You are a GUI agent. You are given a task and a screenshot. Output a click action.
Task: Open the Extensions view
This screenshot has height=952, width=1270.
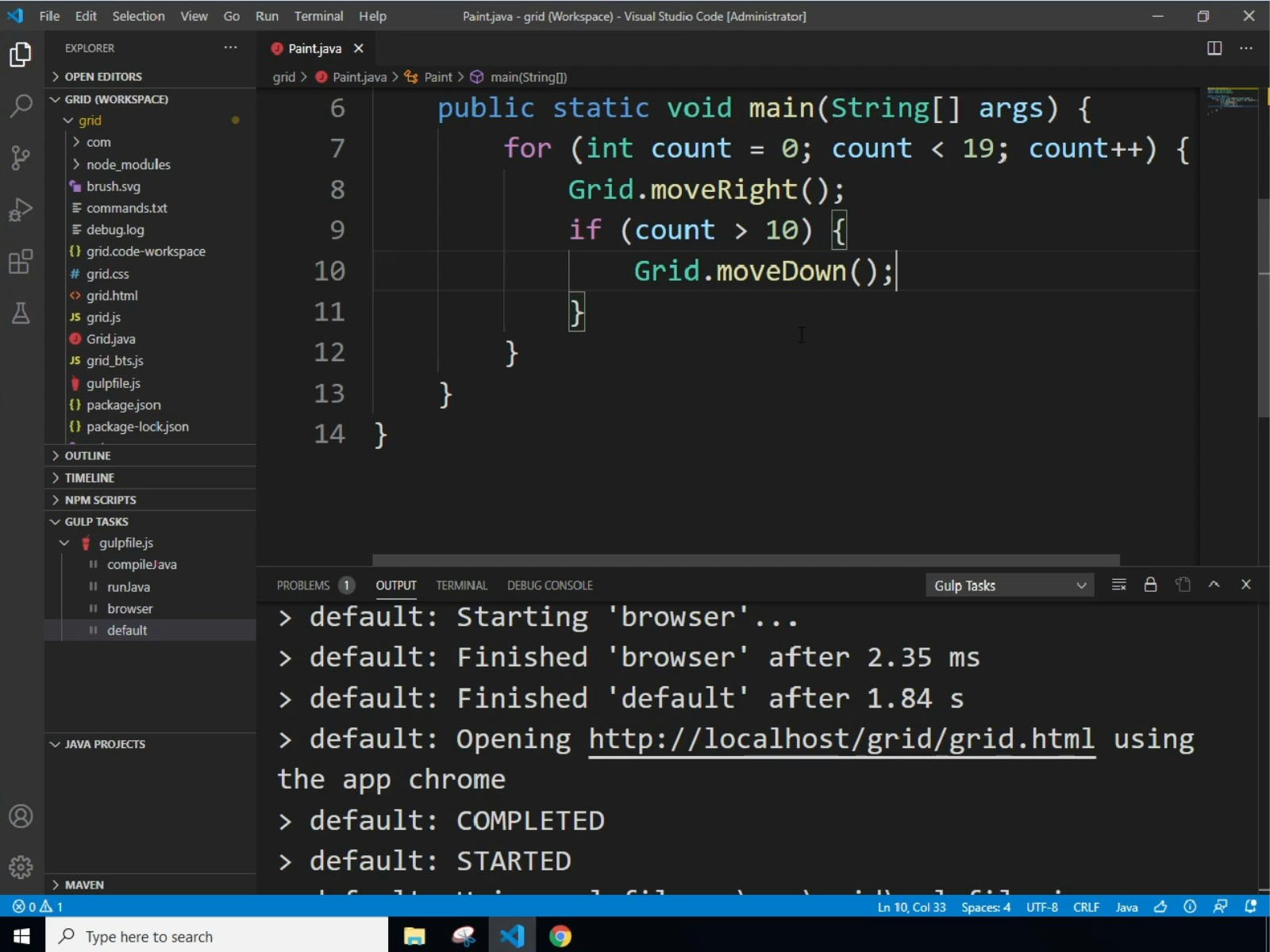click(x=21, y=262)
